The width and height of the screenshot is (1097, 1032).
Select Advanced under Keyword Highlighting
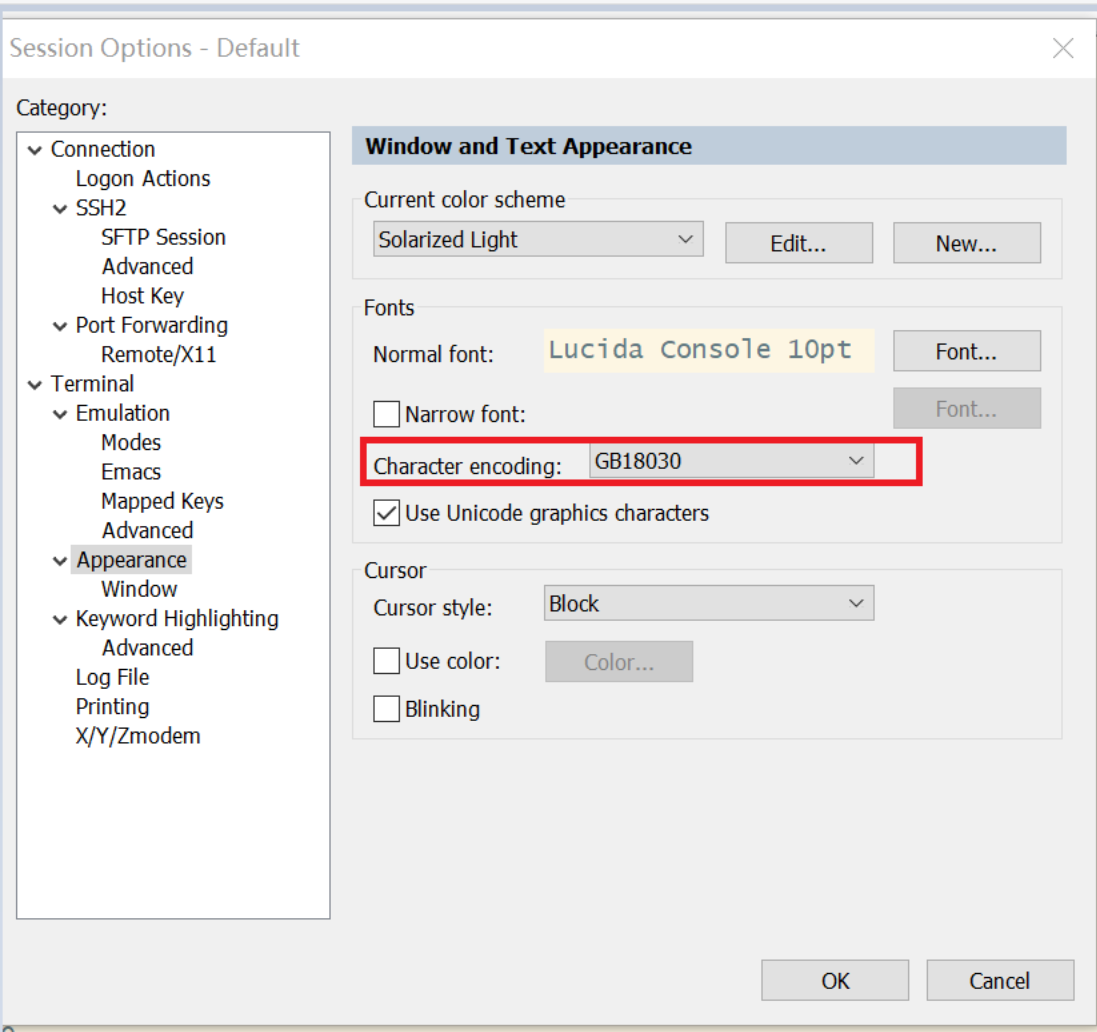[147, 649]
